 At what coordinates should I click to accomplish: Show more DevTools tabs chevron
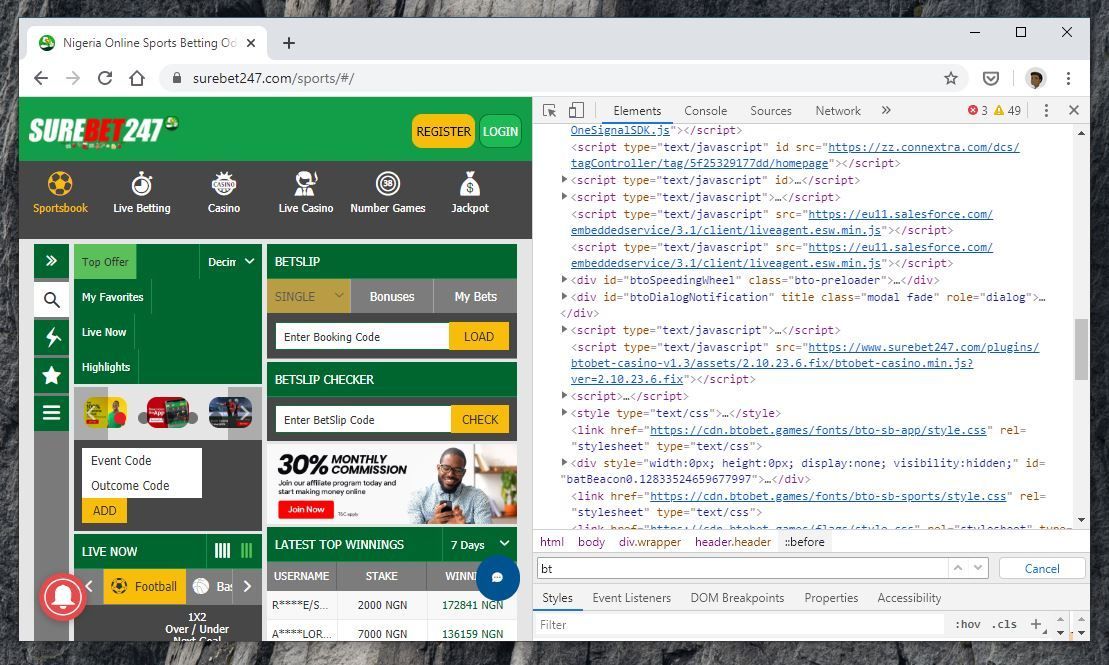coord(886,110)
